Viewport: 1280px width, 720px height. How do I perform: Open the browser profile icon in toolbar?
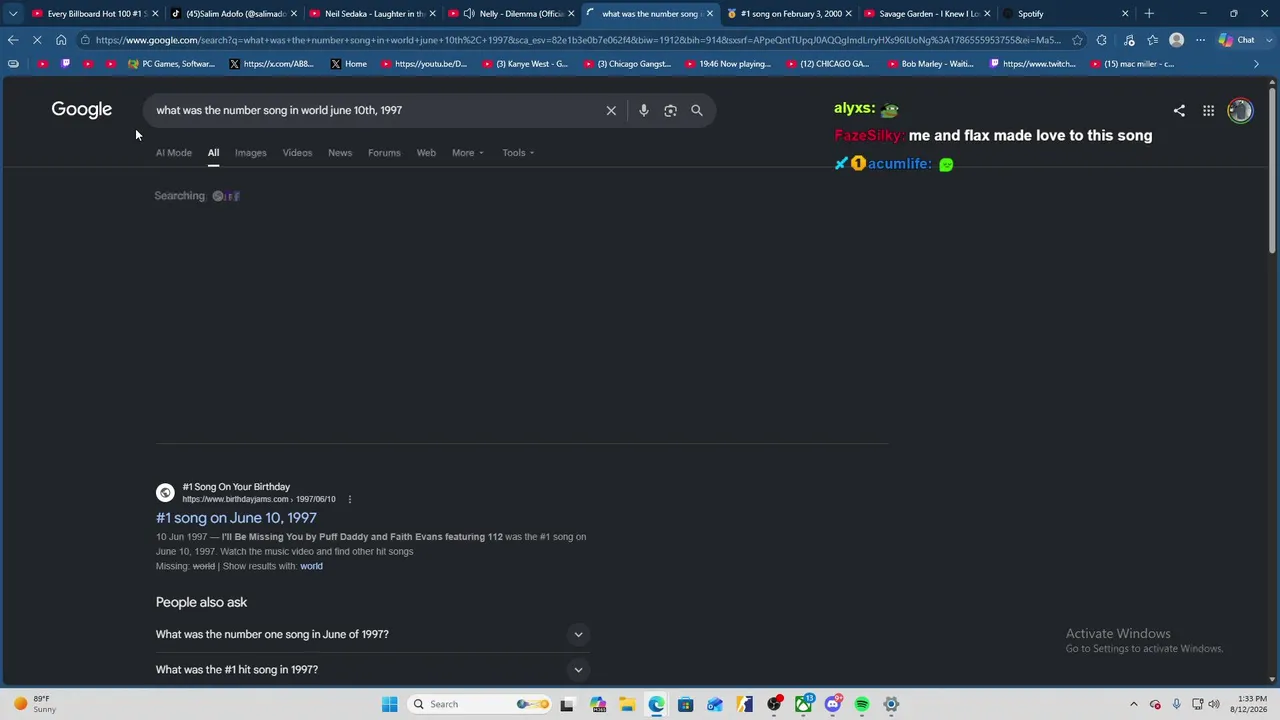coord(1177,40)
